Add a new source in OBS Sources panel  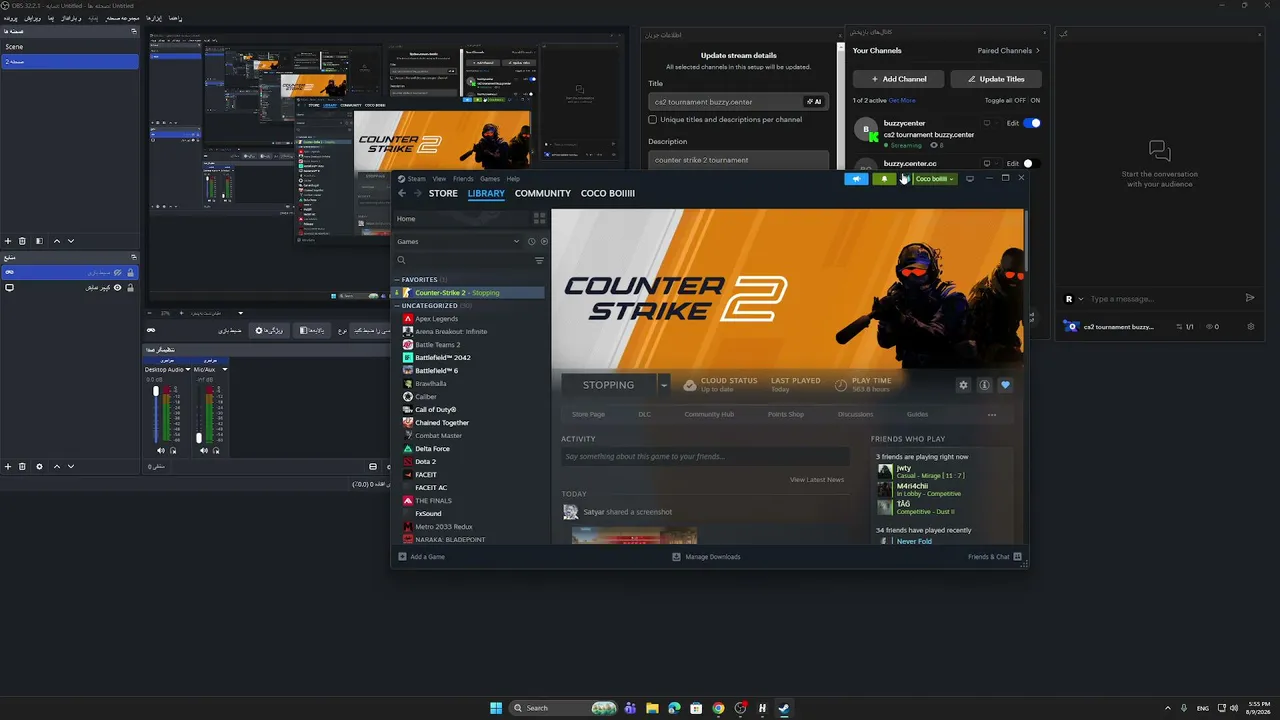point(8,466)
